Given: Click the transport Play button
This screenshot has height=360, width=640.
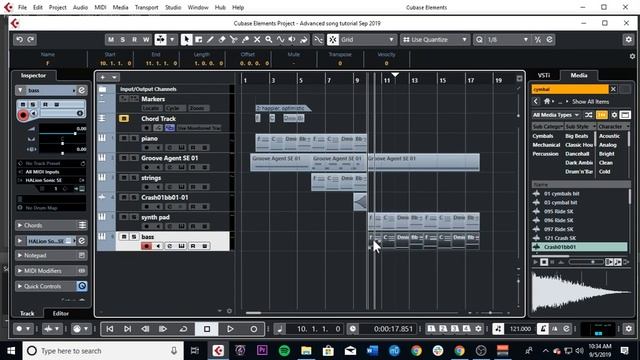Looking at the screenshot, I should 230,329.
